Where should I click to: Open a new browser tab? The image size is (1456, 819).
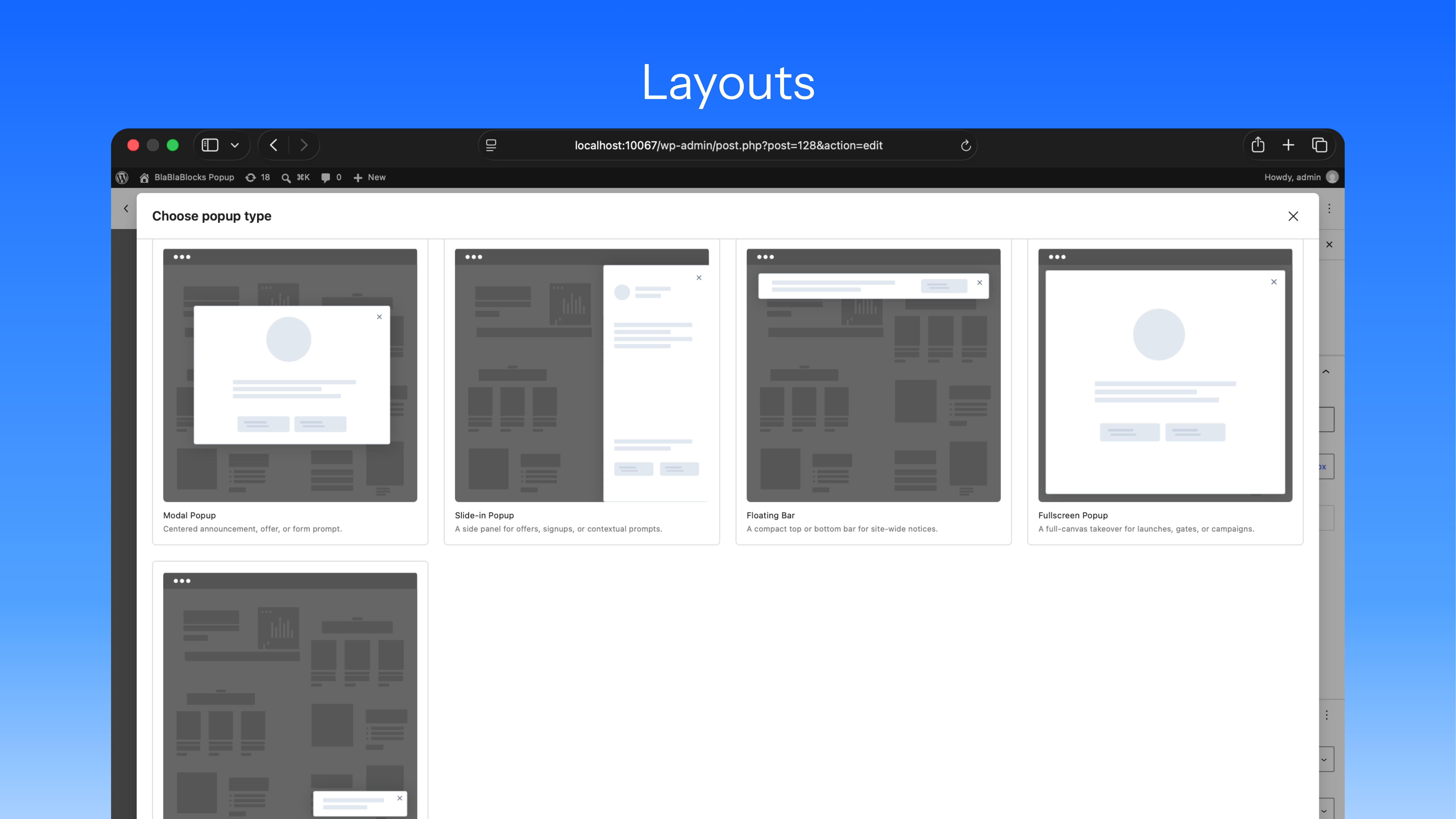tap(1288, 145)
